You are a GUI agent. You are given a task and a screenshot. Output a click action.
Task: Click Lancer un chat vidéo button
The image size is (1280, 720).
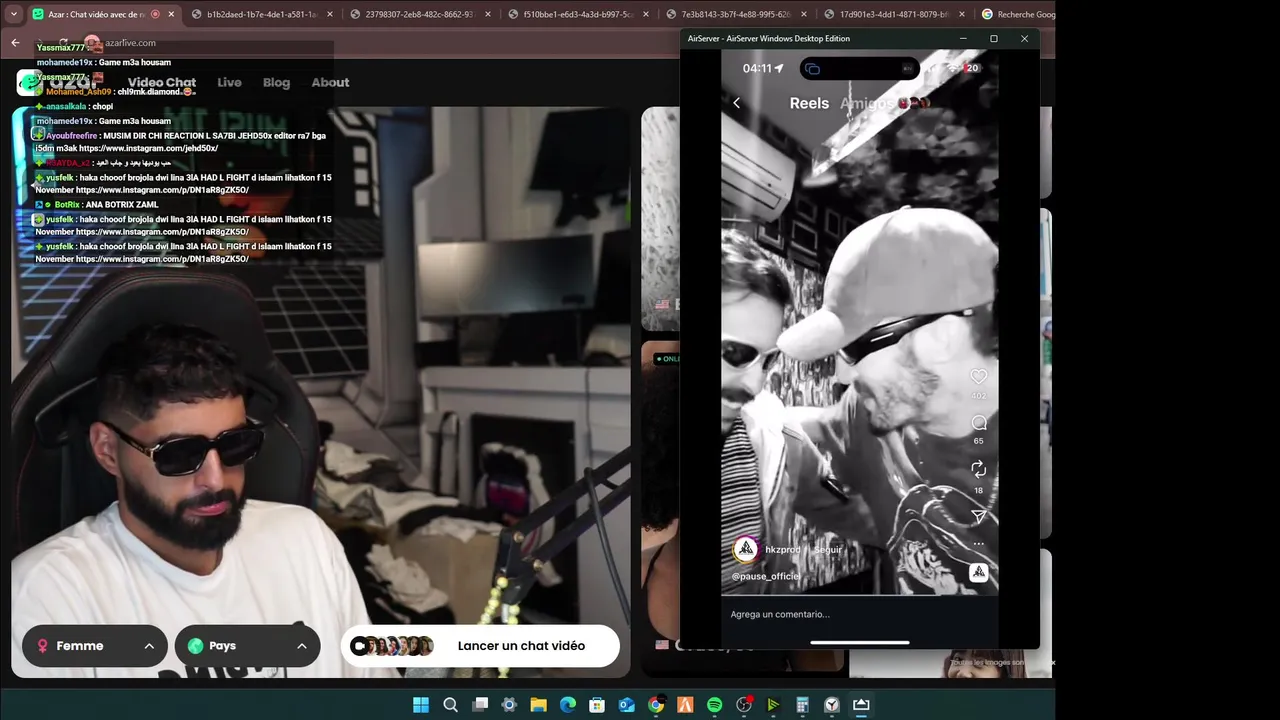click(x=480, y=646)
